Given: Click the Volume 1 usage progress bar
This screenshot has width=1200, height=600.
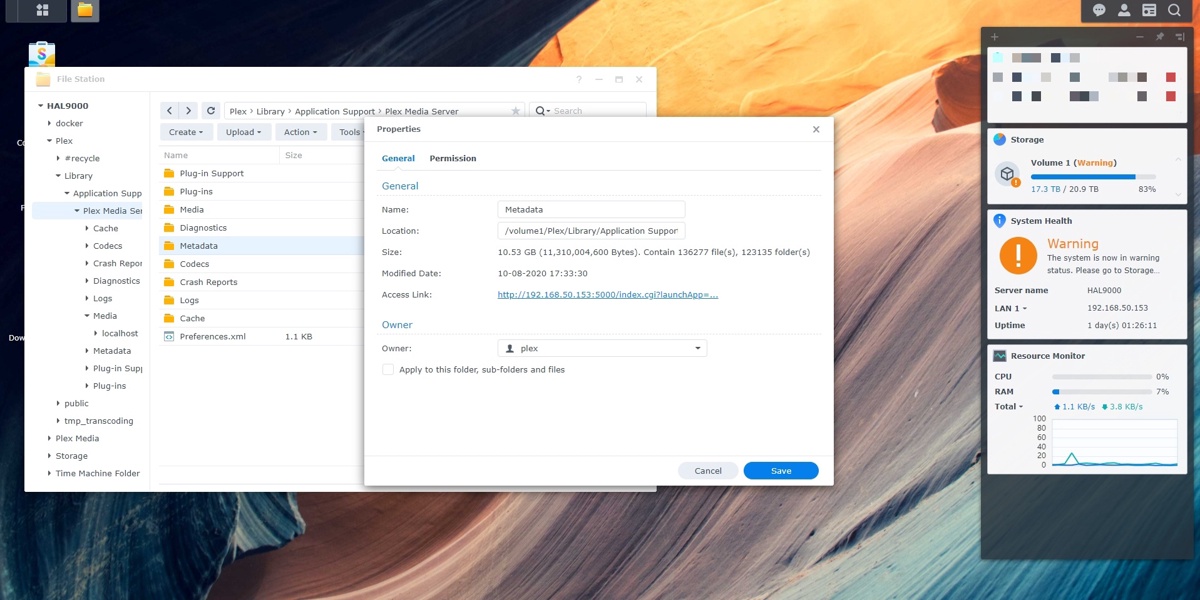Looking at the screenshot, I should 1093,177.
